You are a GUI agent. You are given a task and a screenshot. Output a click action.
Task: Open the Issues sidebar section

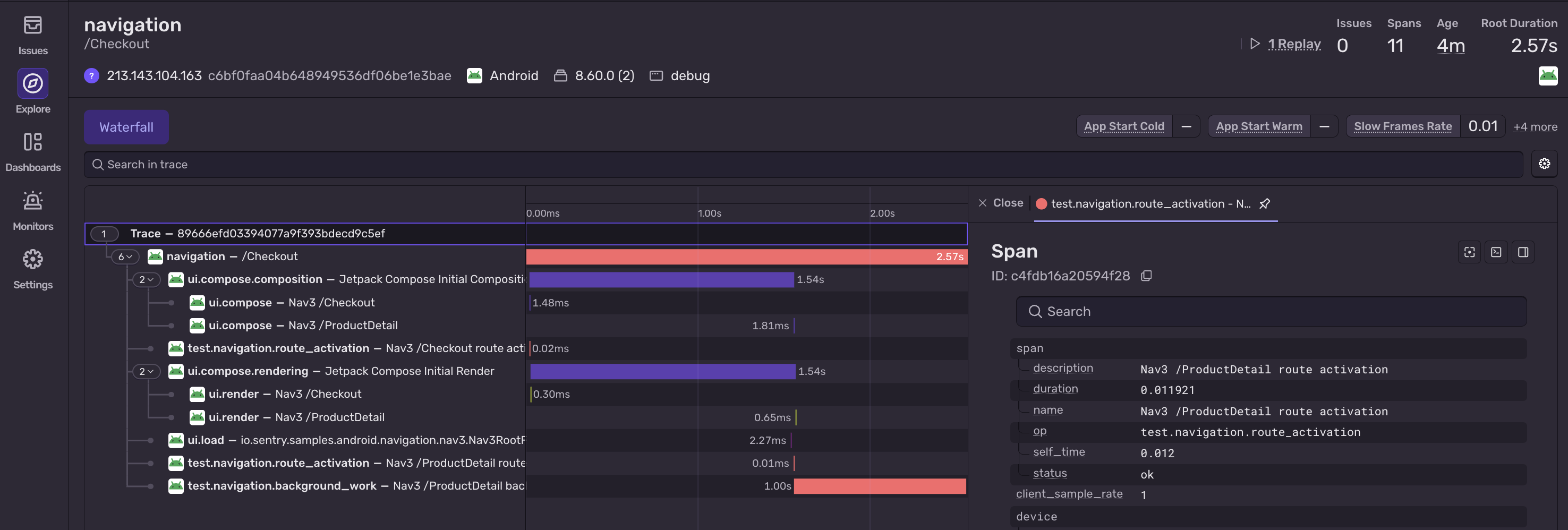(x=33, y=35)
